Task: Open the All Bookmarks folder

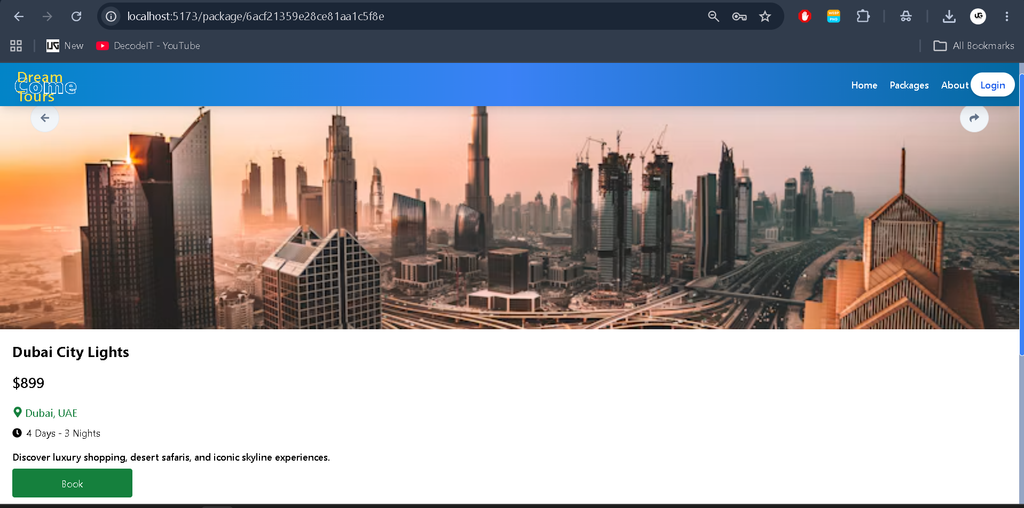Action: 974,46
